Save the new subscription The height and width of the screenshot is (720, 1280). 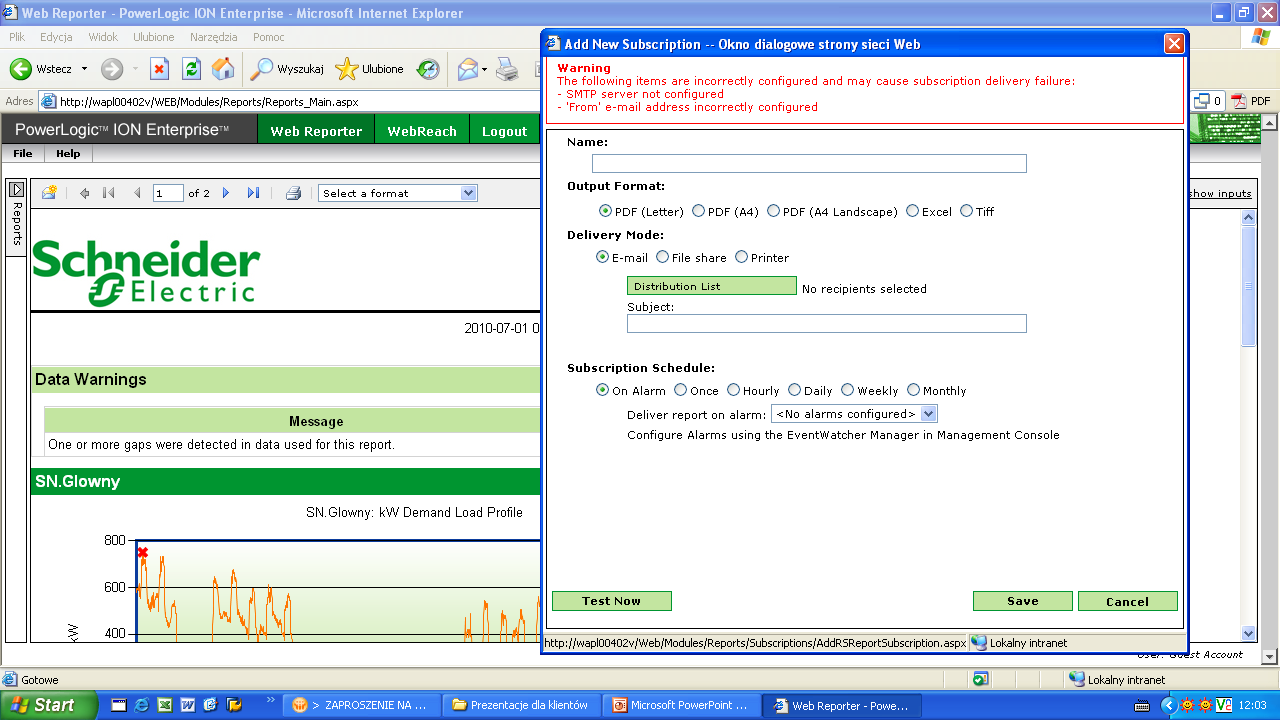(1023, 601)
